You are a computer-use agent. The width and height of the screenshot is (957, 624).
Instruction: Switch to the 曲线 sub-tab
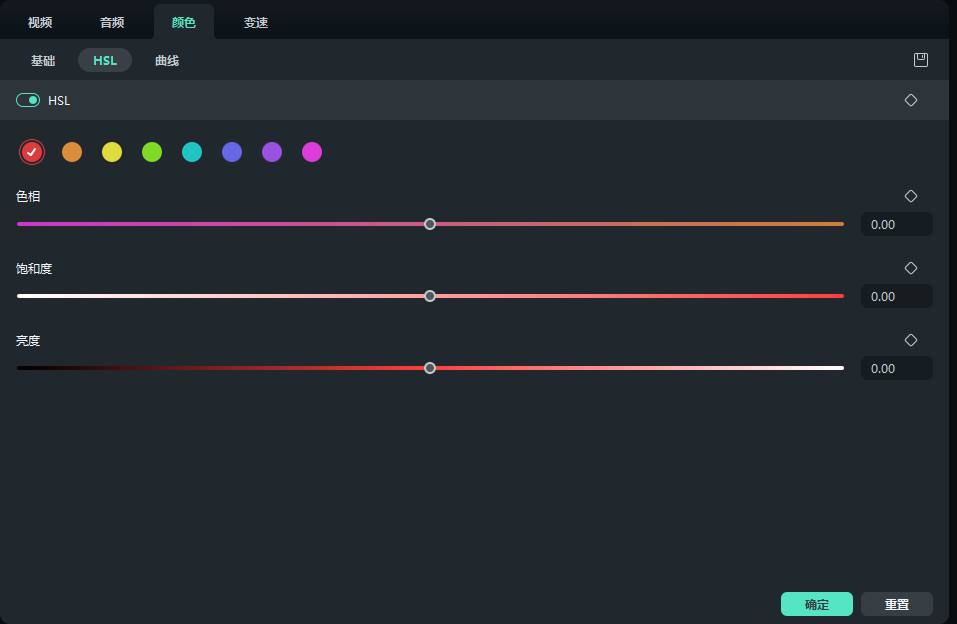(x=167, y=60)
